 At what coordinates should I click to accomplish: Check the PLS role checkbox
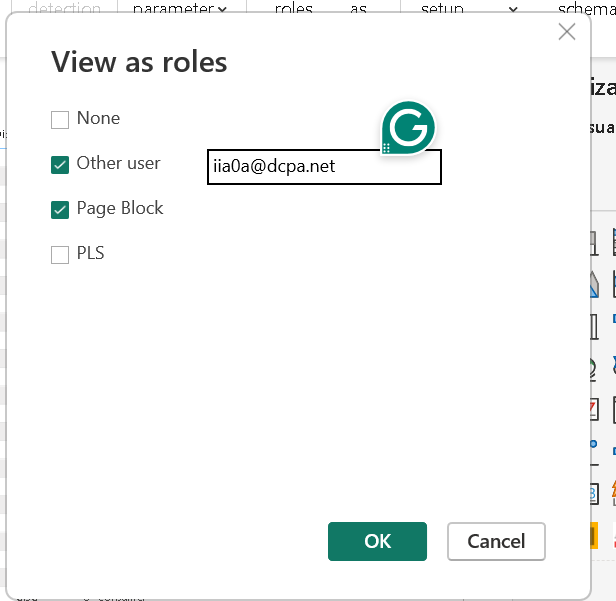click(60, 255)
